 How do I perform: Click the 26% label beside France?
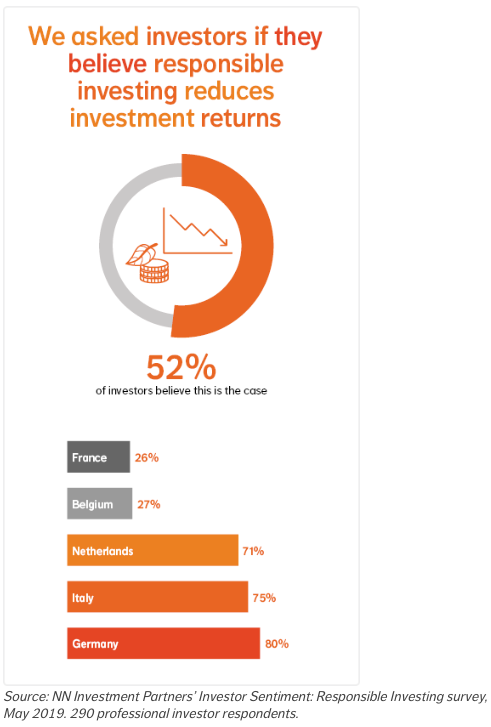coord(147,458)
